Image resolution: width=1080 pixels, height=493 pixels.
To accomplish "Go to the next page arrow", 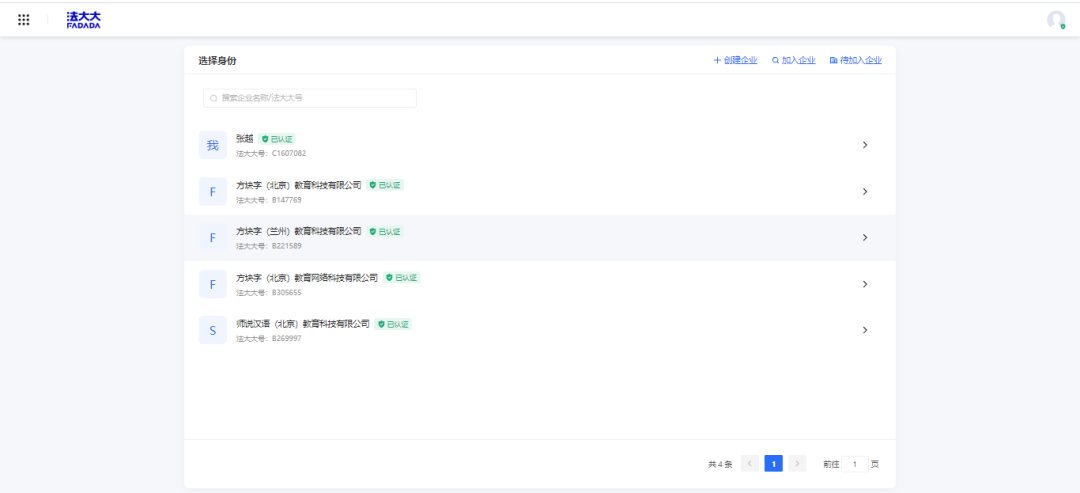I will (x=797, y=464).
